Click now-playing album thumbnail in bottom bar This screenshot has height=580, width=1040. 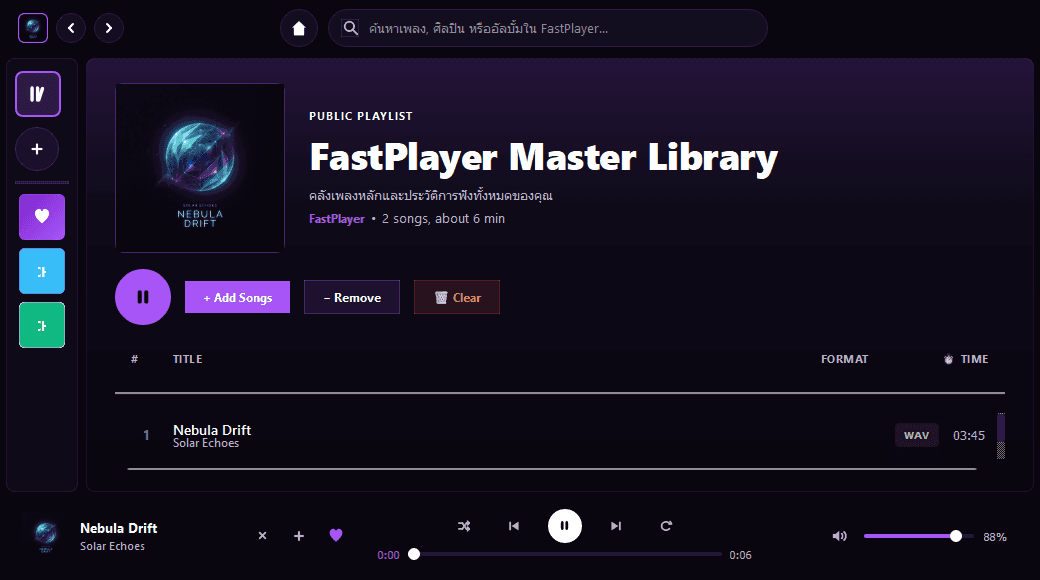point(46,536)
